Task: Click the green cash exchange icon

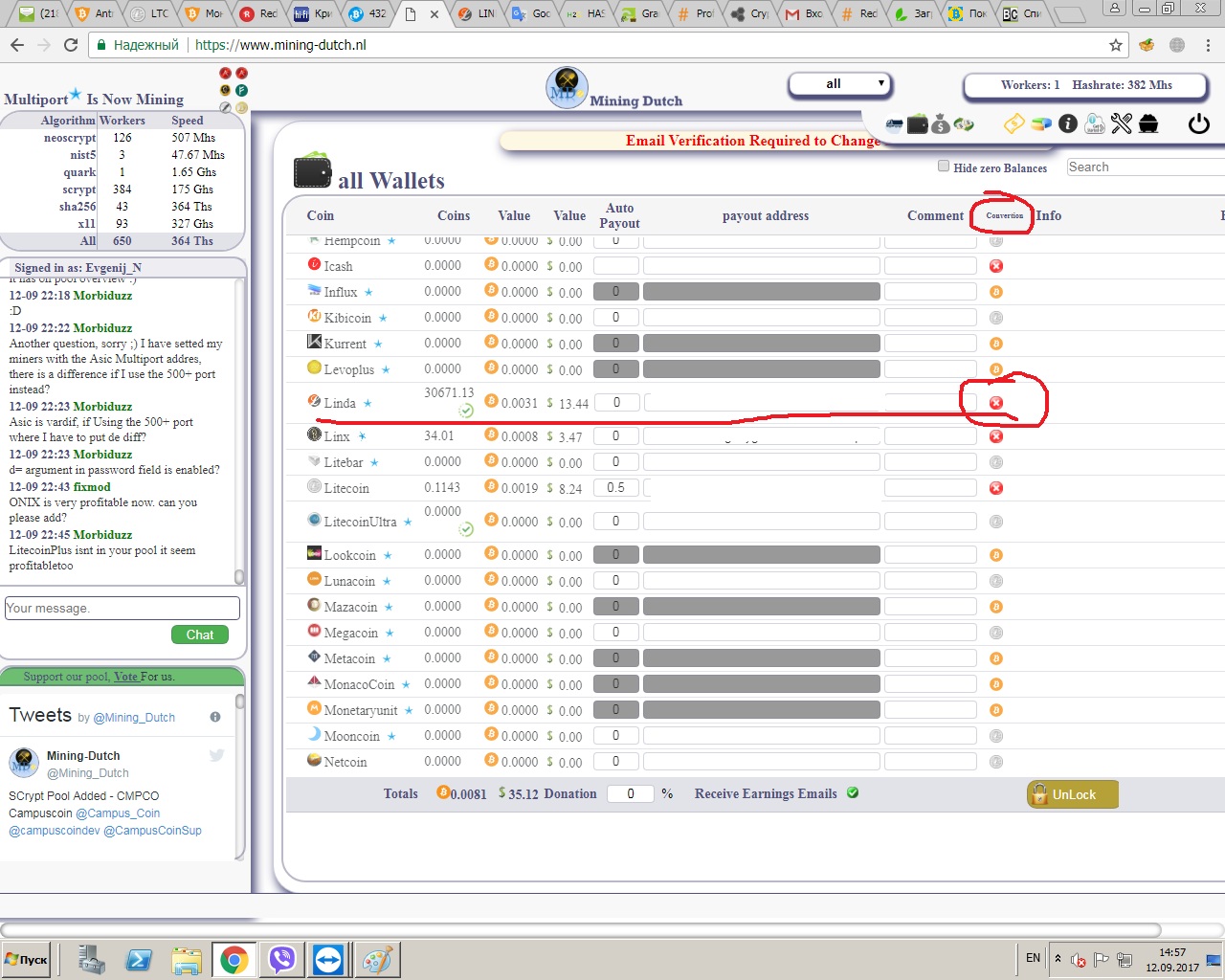Action: pyautogui.click(x=964, y=124)
